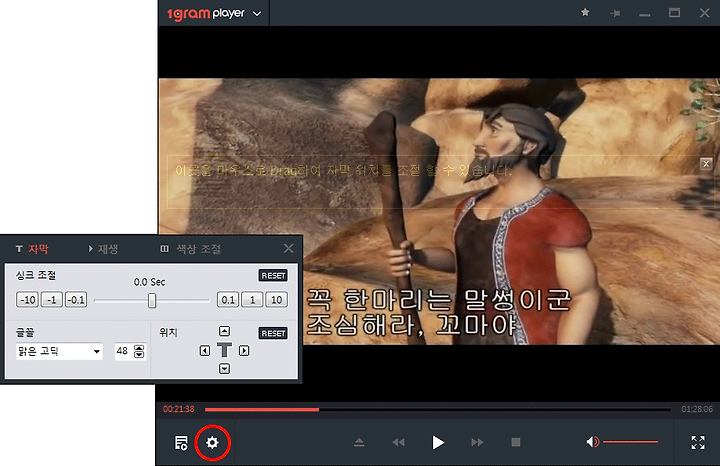Click the red playback progress bar
Image resolution: width=720 pixels, height=466 pixels.
[x=262, y=409]
